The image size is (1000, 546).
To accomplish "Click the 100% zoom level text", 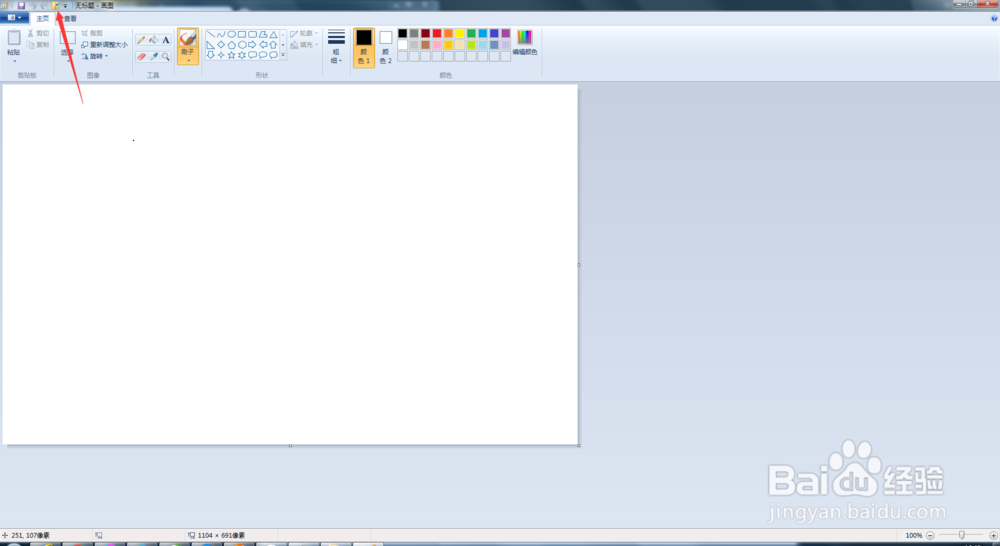I will tap(914, 535).
